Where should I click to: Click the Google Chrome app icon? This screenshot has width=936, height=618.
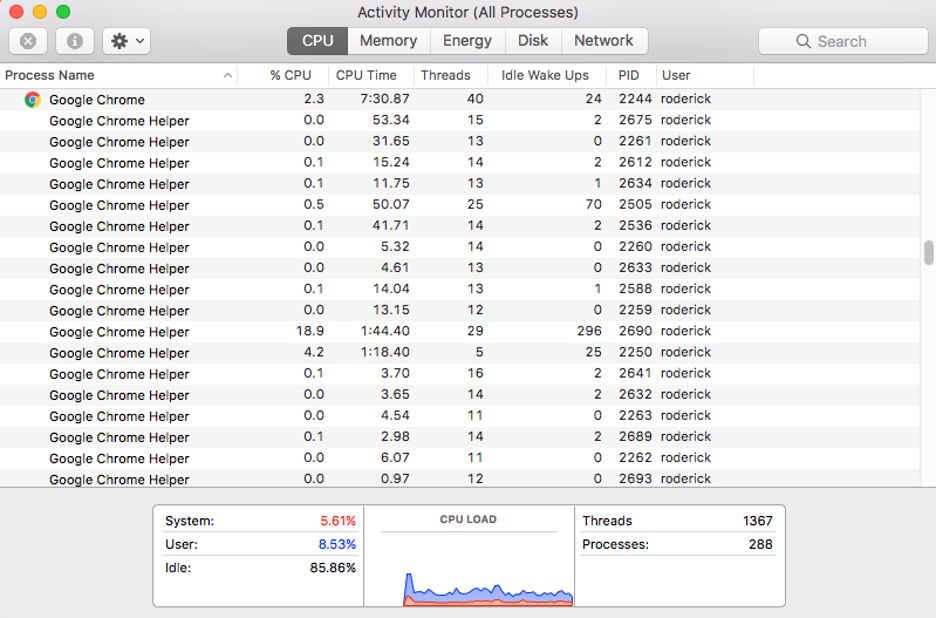tap(33, 100)
